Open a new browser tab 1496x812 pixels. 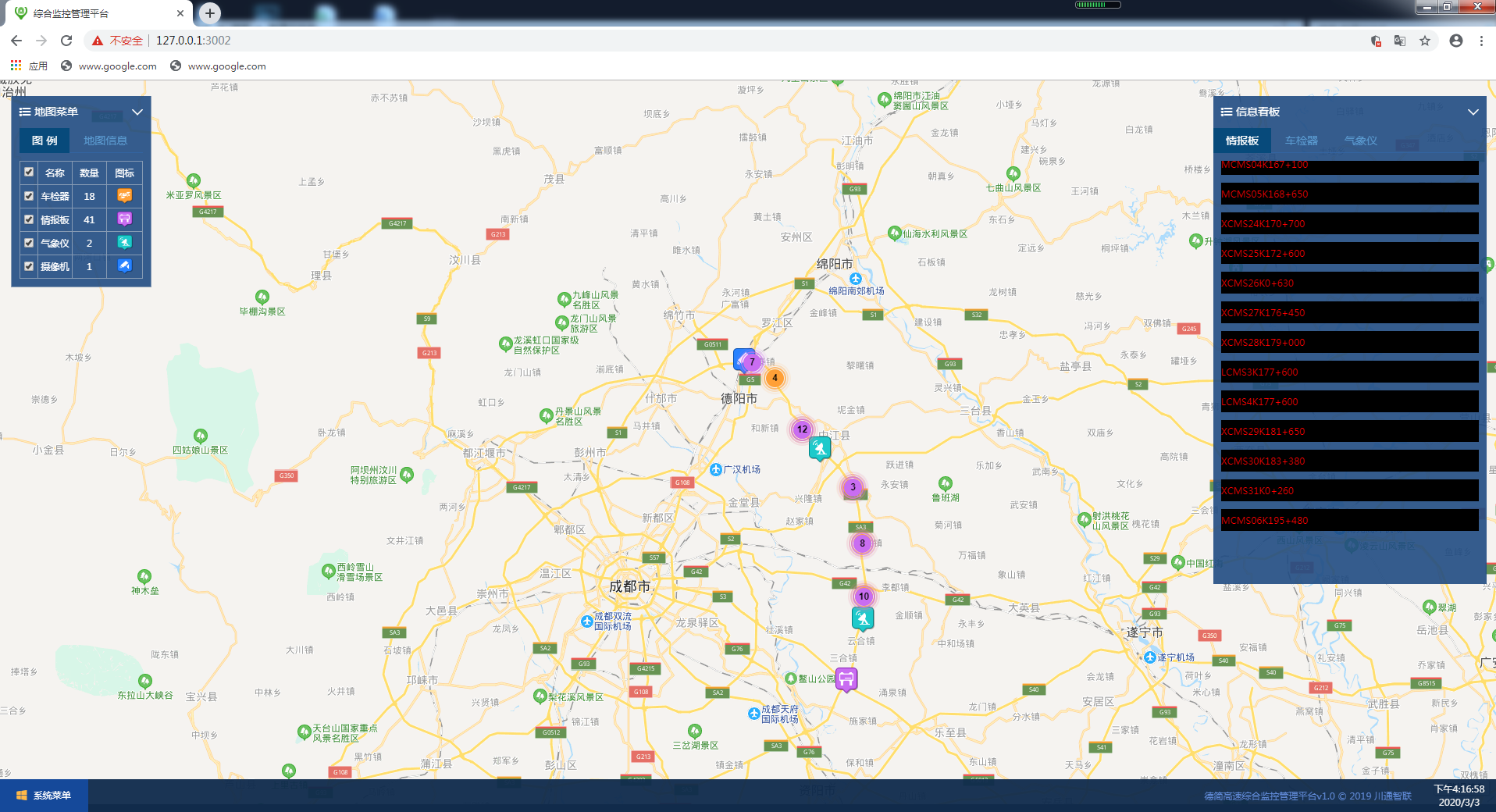[210, 12]
